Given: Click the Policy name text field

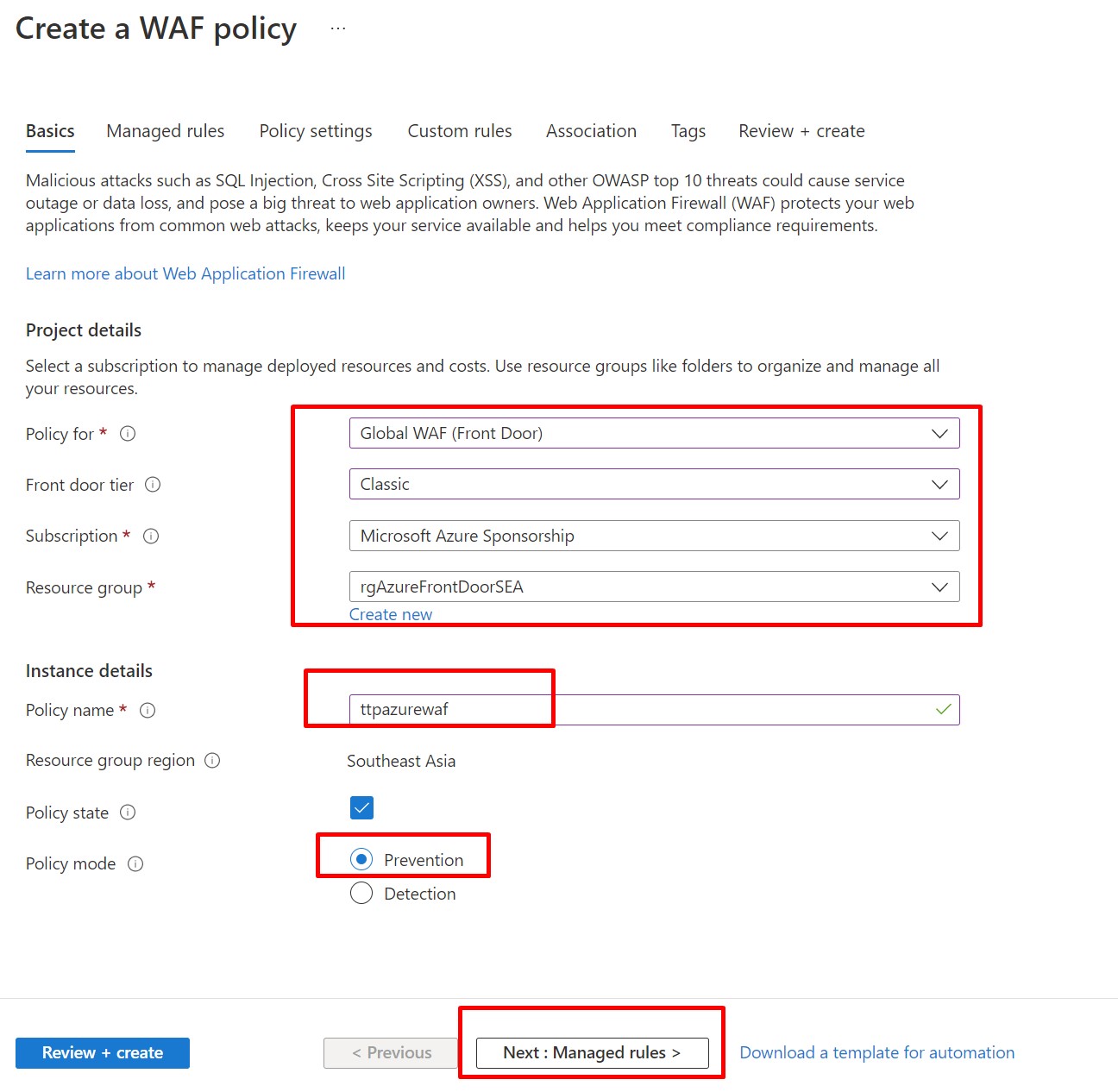Looking at the screenshot, I should coord(638,710).
